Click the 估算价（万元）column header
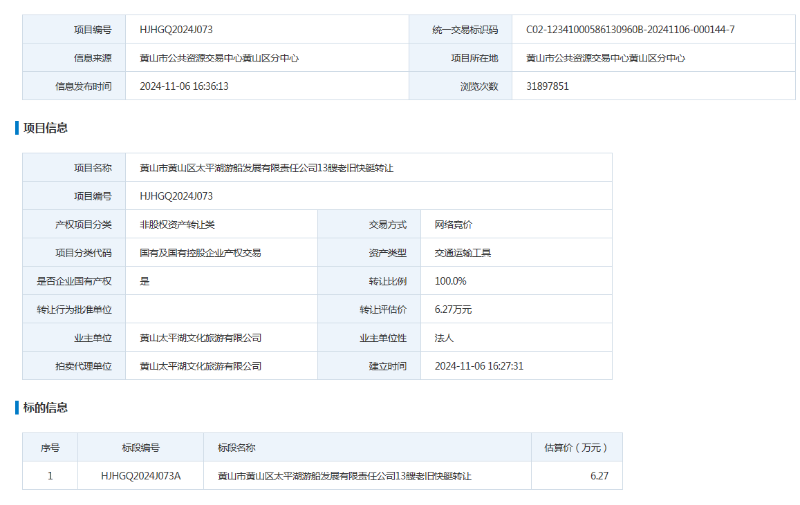Screen dimensions: 800x505 pyautogui.click(x=575, y=448)
